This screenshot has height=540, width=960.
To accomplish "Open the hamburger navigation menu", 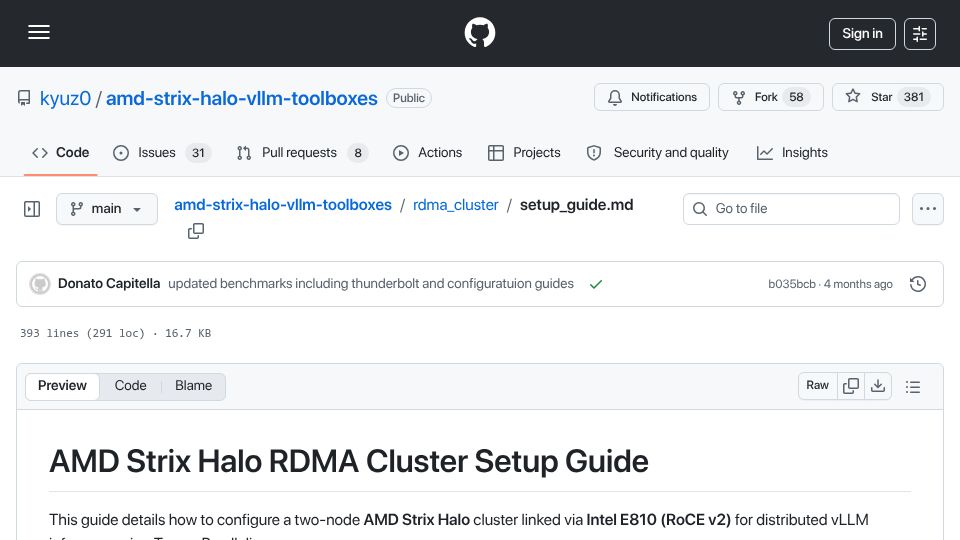I will [x=39, y=32].
